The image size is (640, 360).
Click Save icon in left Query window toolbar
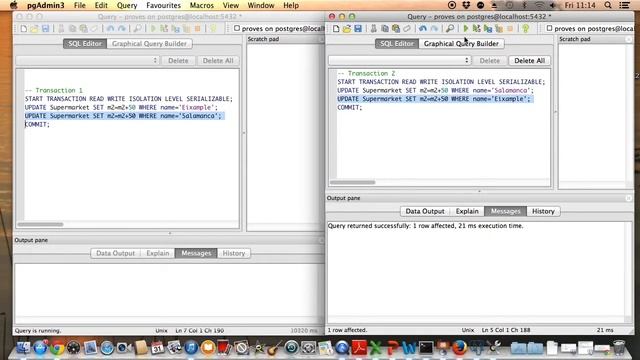(45, 29)
